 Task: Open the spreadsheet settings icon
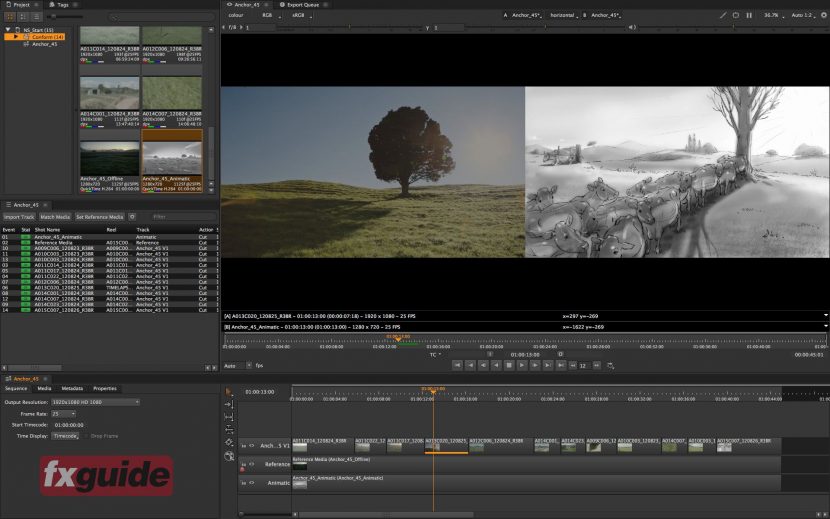(132, 217)
